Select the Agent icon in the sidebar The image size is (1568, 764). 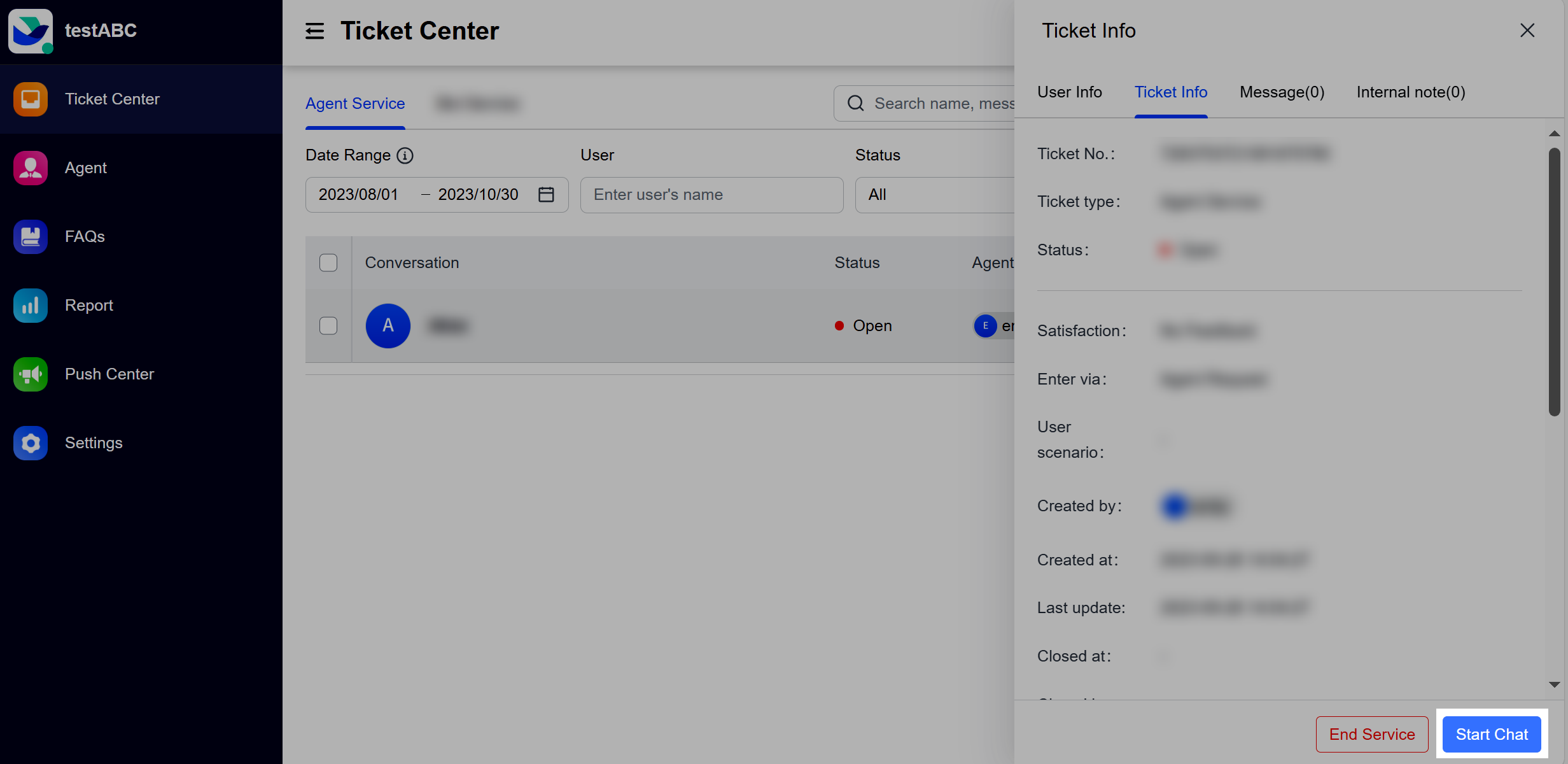30,167
